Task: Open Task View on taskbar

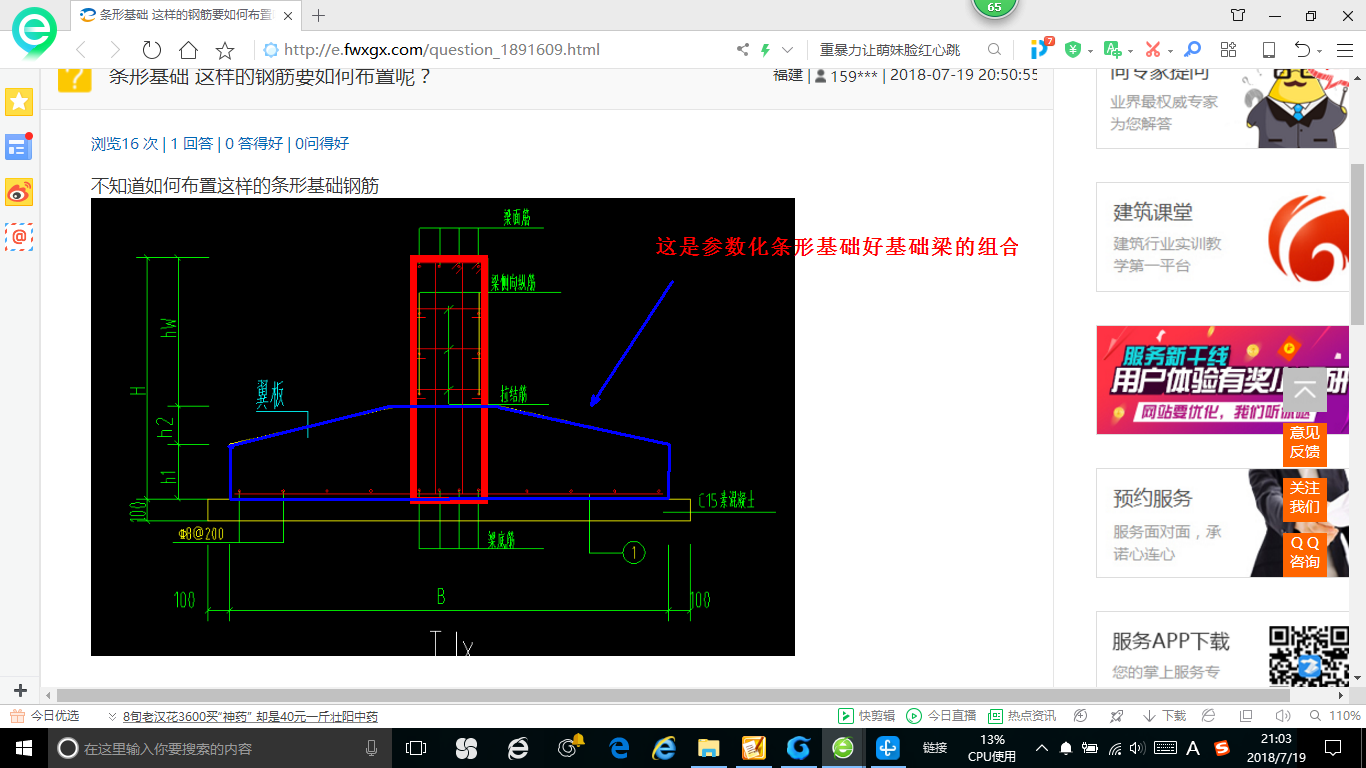Action: (416, 748)
